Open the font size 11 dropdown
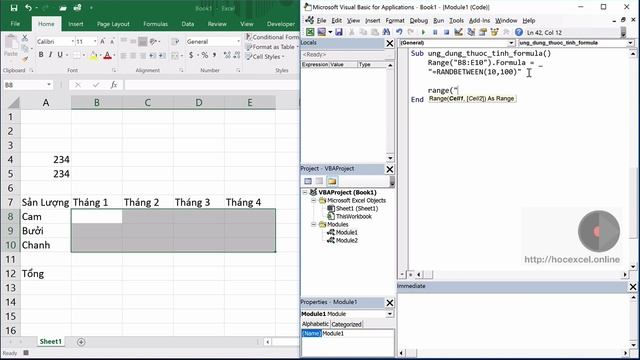This screenshot has height=360, width=640. [95, 41]
